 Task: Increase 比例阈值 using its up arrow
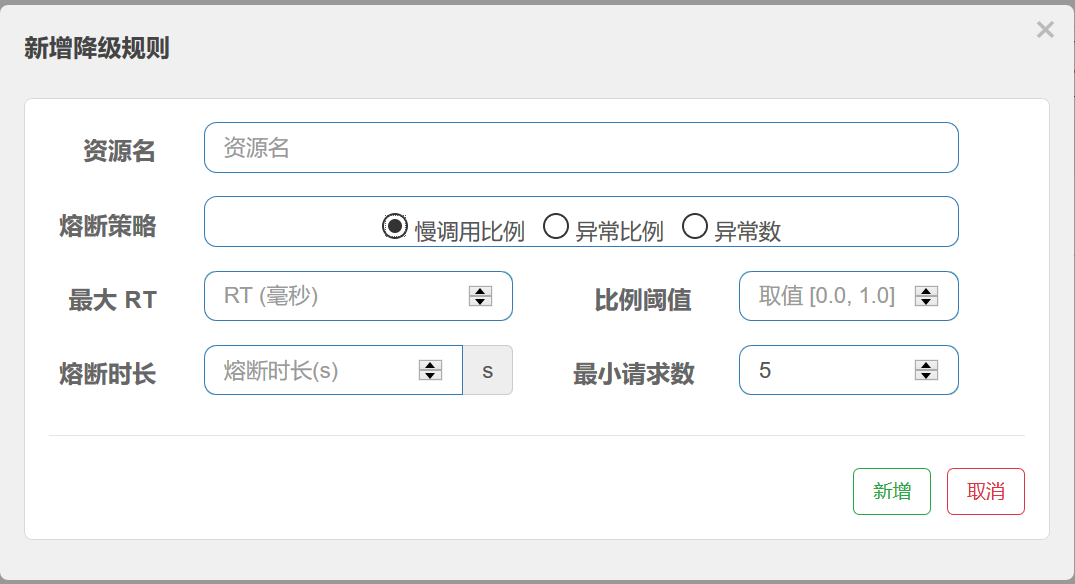coord(926,290)
